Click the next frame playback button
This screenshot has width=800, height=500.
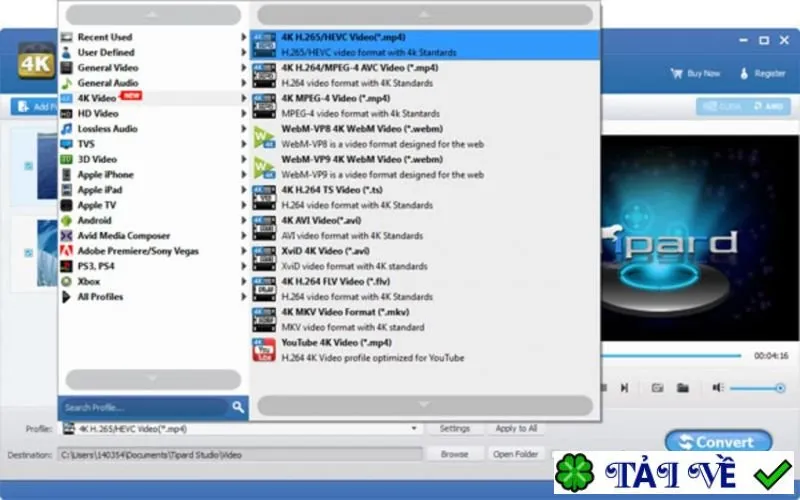pos(624,388)
